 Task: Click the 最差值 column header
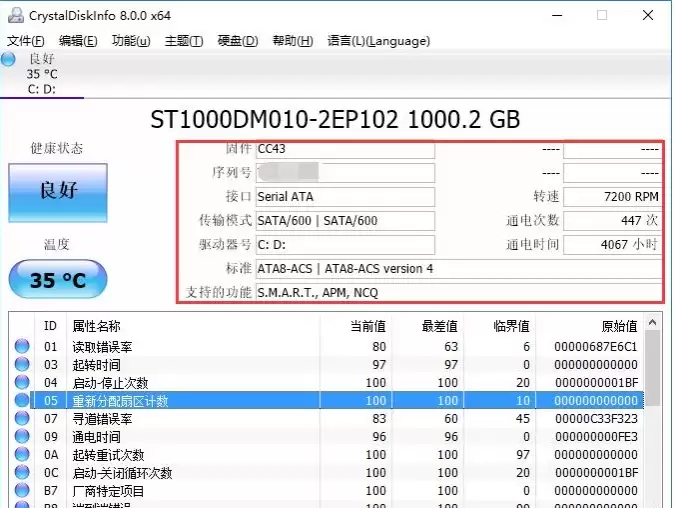click(427, 326)
